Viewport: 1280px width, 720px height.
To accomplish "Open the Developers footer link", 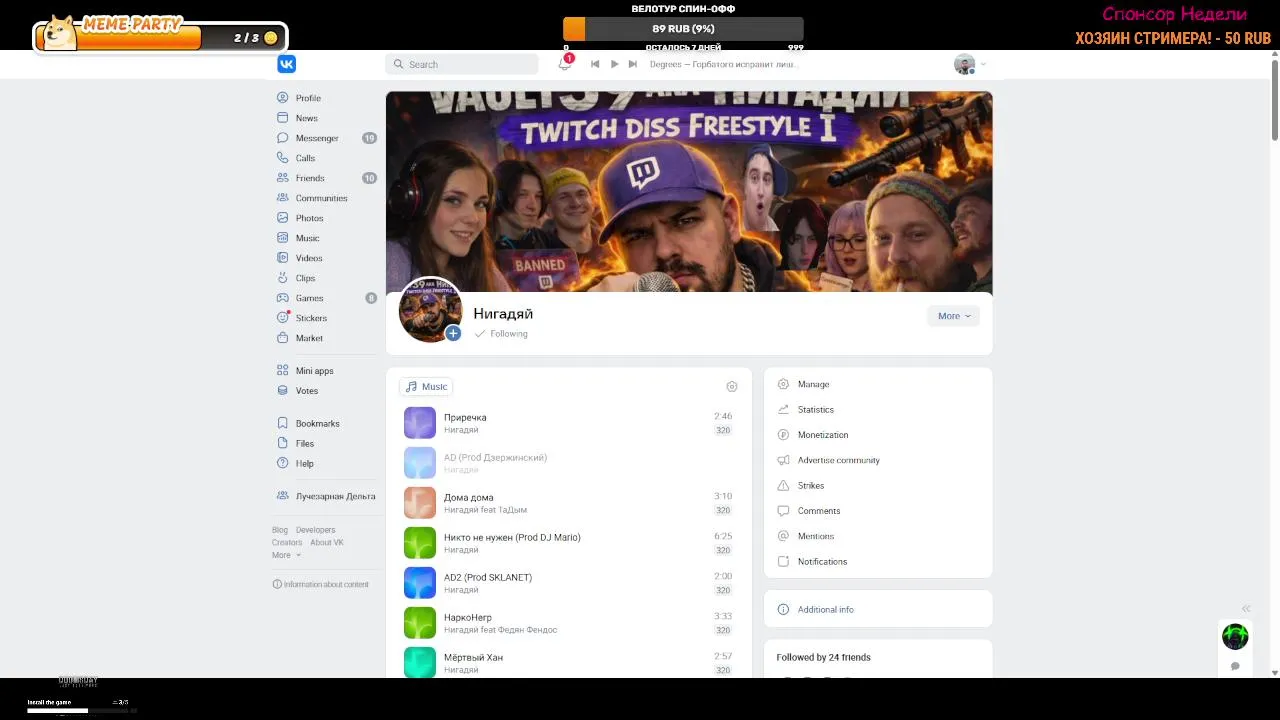I will click(x=316, y=530).
